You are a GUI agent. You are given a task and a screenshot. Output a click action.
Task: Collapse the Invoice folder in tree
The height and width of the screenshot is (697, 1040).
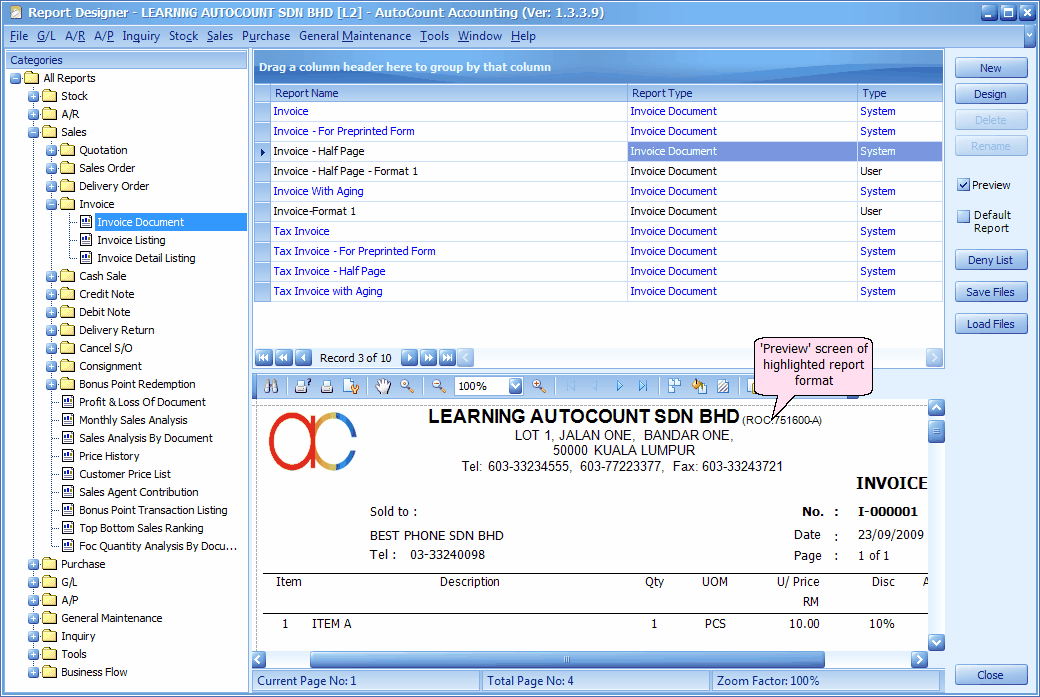click(51, 204)
